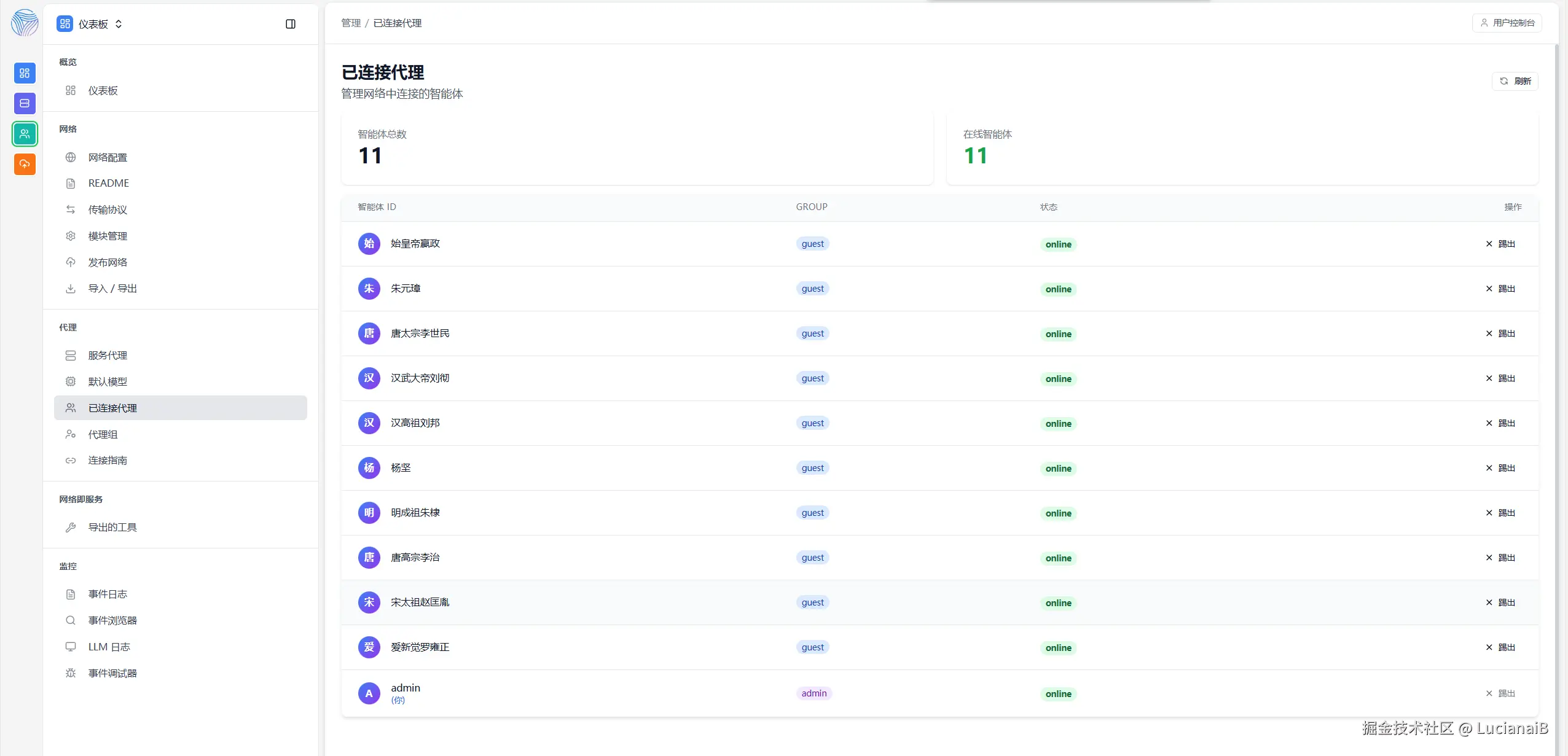
Task: Open 代理组 sidebar entry
Action: (x=103, y=435)
